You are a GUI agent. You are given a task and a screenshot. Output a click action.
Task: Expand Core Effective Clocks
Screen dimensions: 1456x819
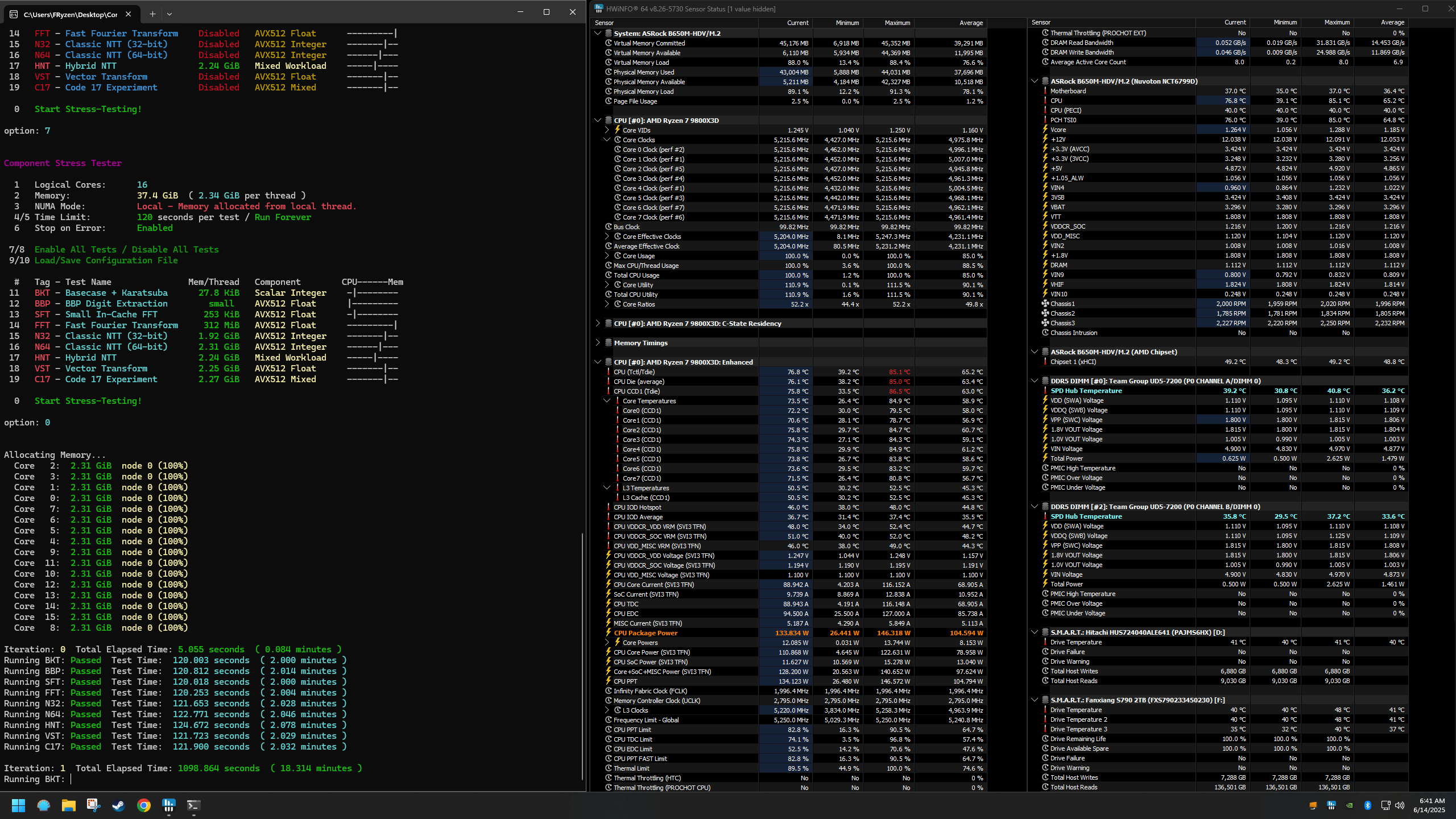pyautogui.click(x=607, y=237)
